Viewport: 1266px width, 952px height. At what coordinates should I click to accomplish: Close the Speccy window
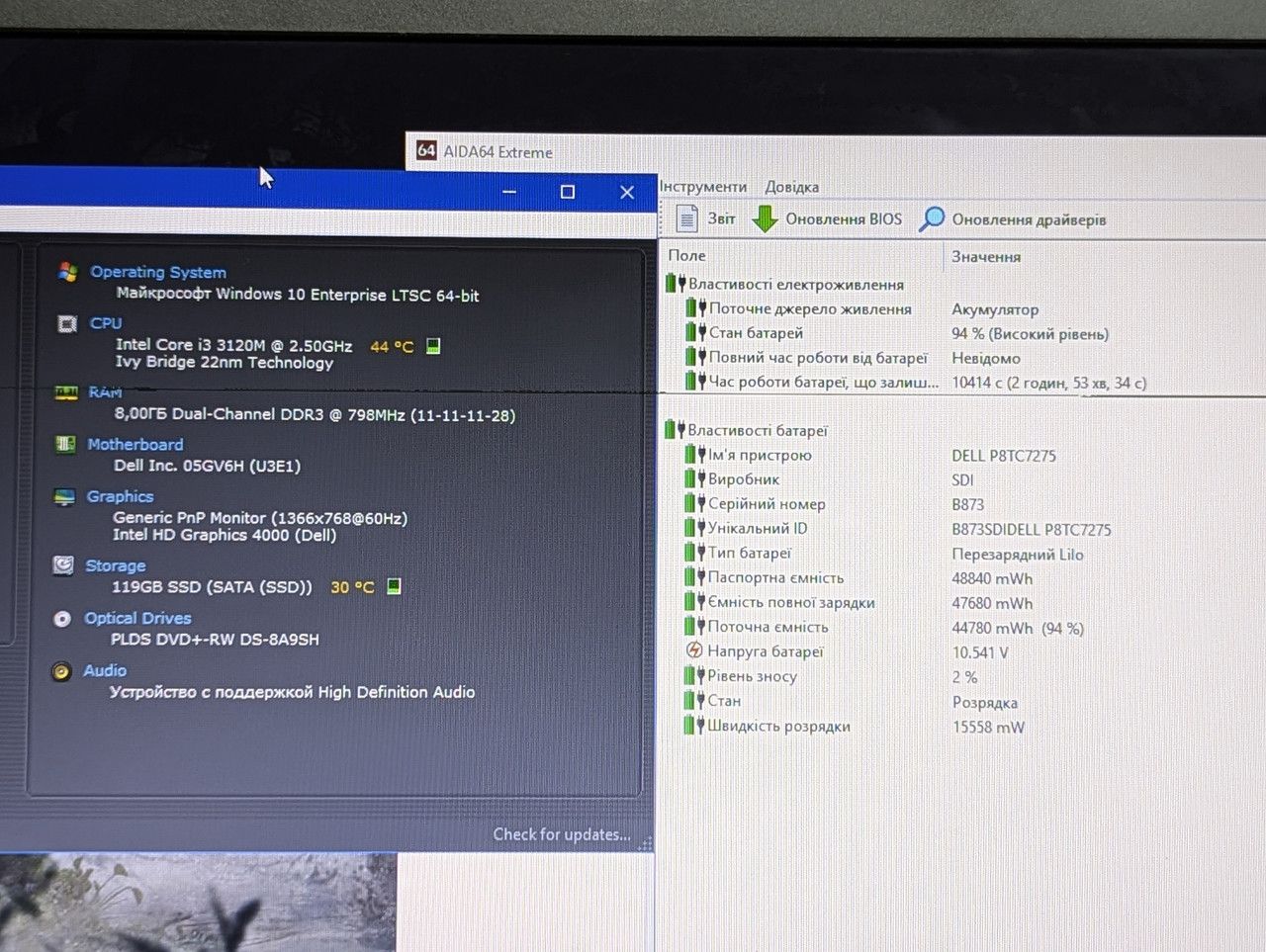point(627,192)
